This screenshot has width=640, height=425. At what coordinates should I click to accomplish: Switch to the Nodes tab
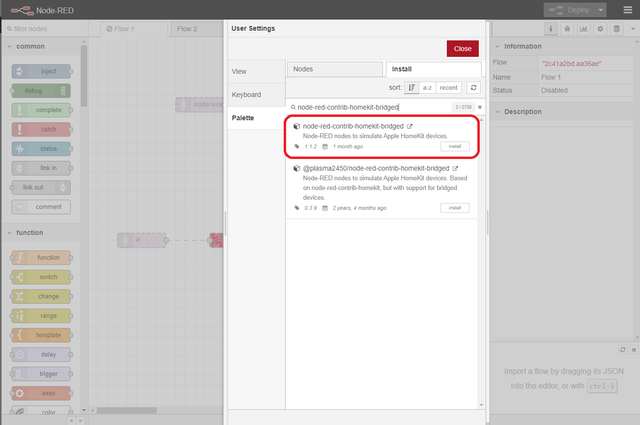333,69
